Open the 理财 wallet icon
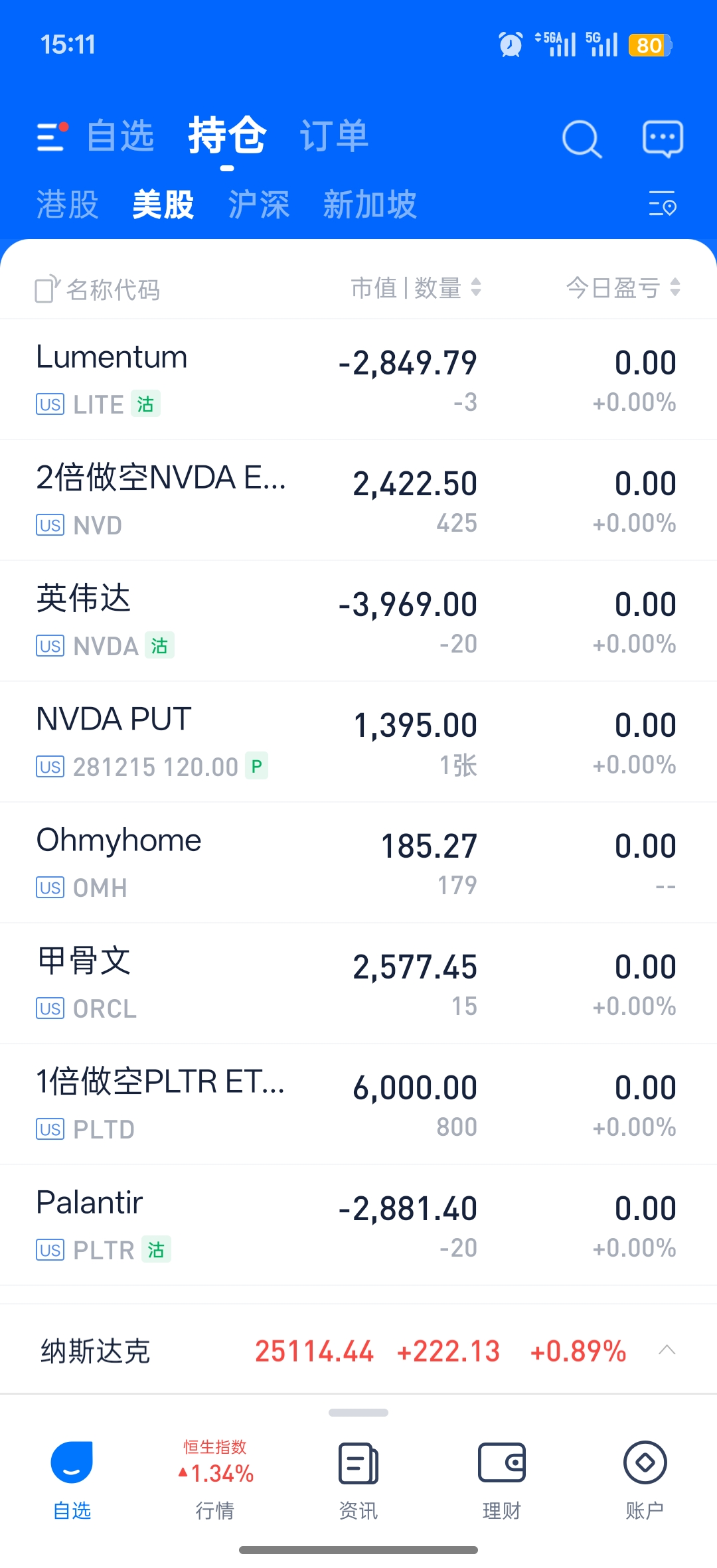 pos(502,1463)
